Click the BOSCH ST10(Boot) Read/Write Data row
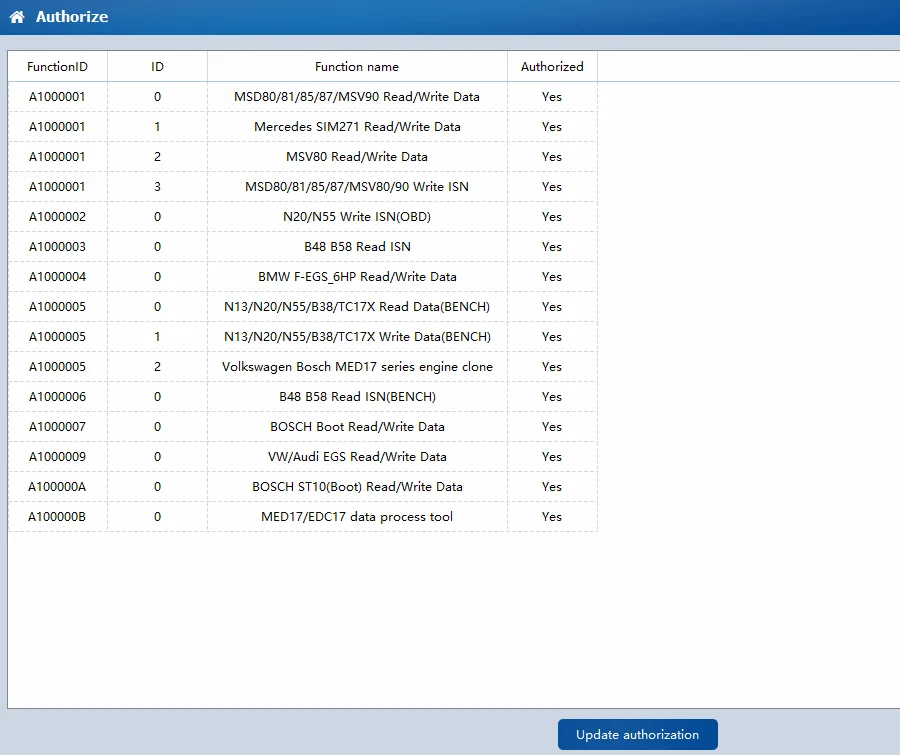The image size is (900, 755). tap(356, 487)
